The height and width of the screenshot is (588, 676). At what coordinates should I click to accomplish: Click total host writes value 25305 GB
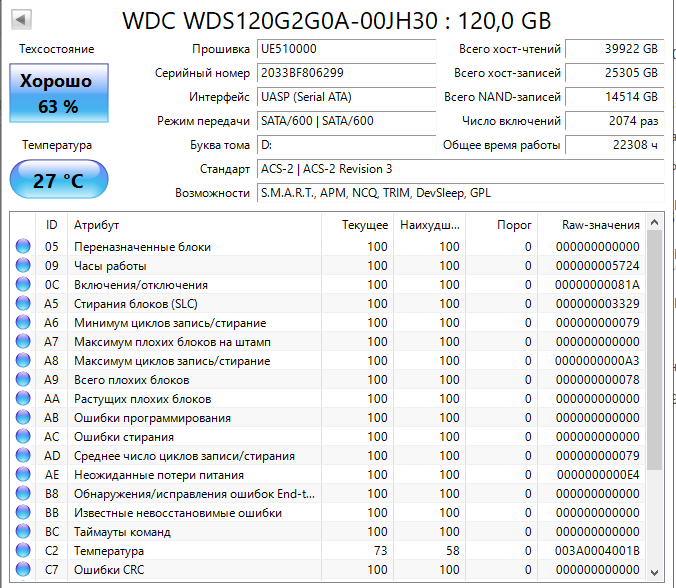pyautogui.click(x=614, y=73)
